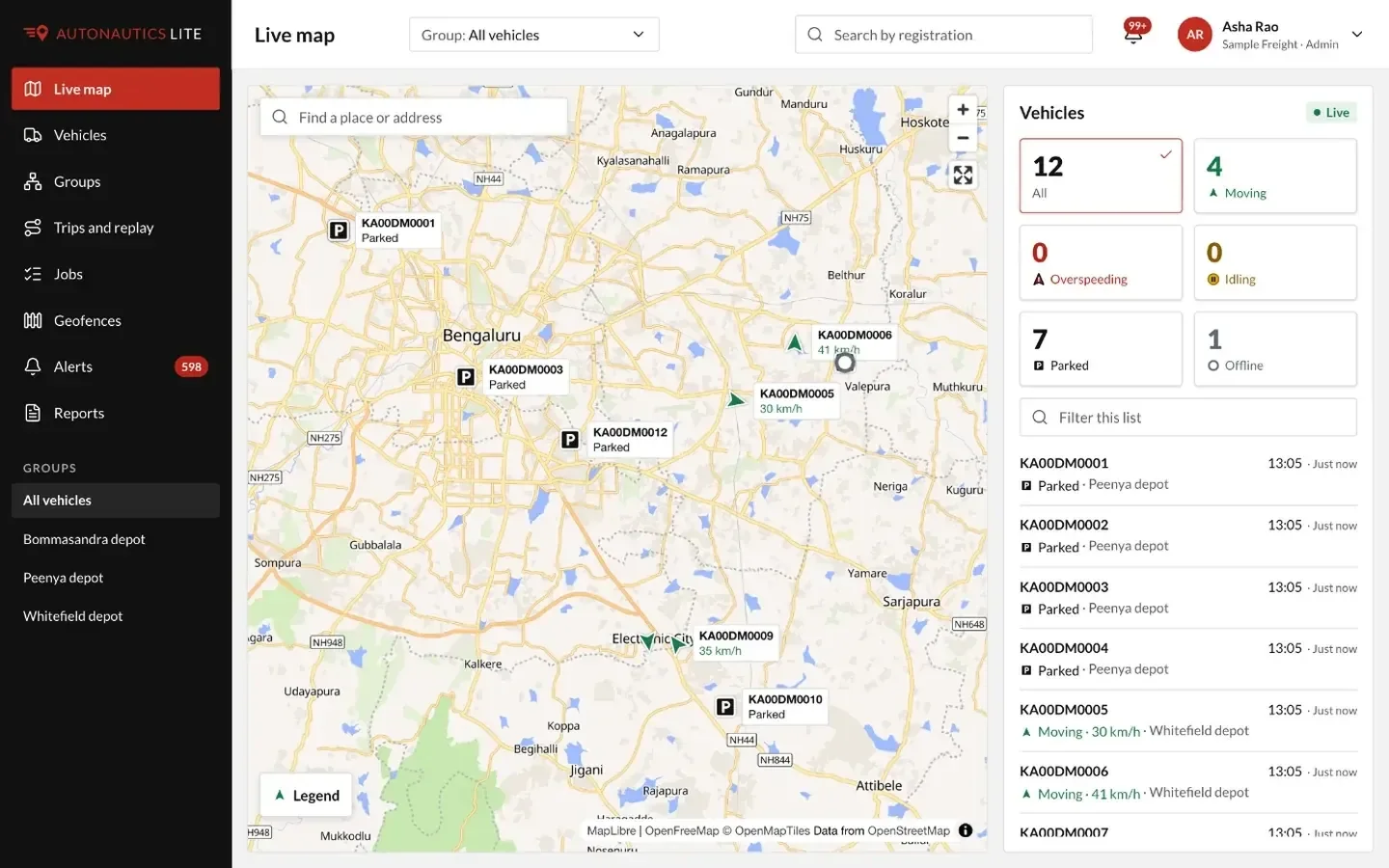Filter vehicles by Offline status card

point(1275,349)
